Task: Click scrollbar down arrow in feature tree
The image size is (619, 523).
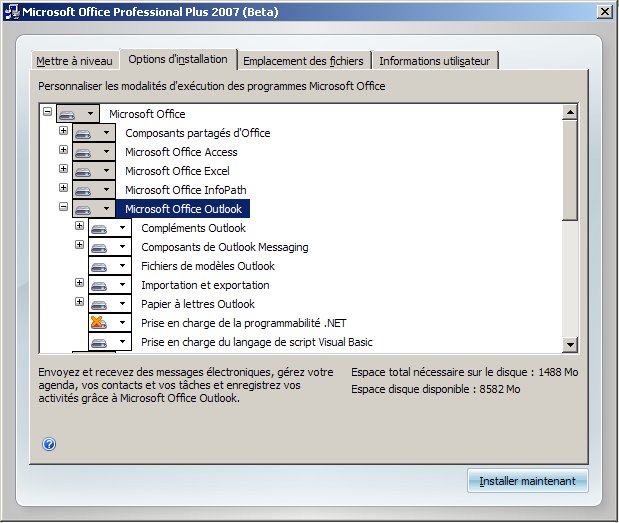Action: pyautogui.click(x=570, y=344)
